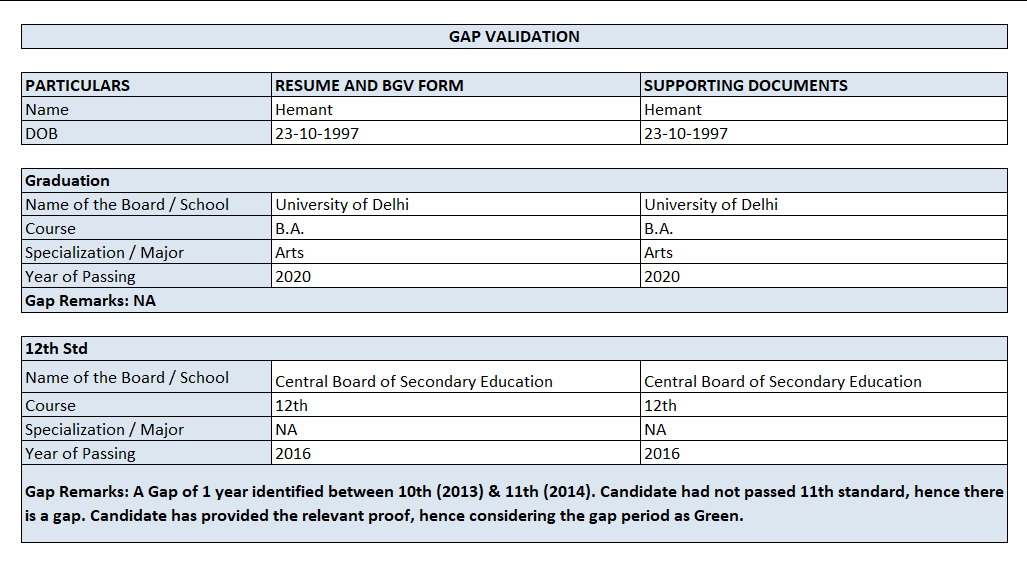The image size is (1027, 566).
Task: Click the Gap Remarks: NA cell
Action: pyautogui.click(x=90, y=300)
